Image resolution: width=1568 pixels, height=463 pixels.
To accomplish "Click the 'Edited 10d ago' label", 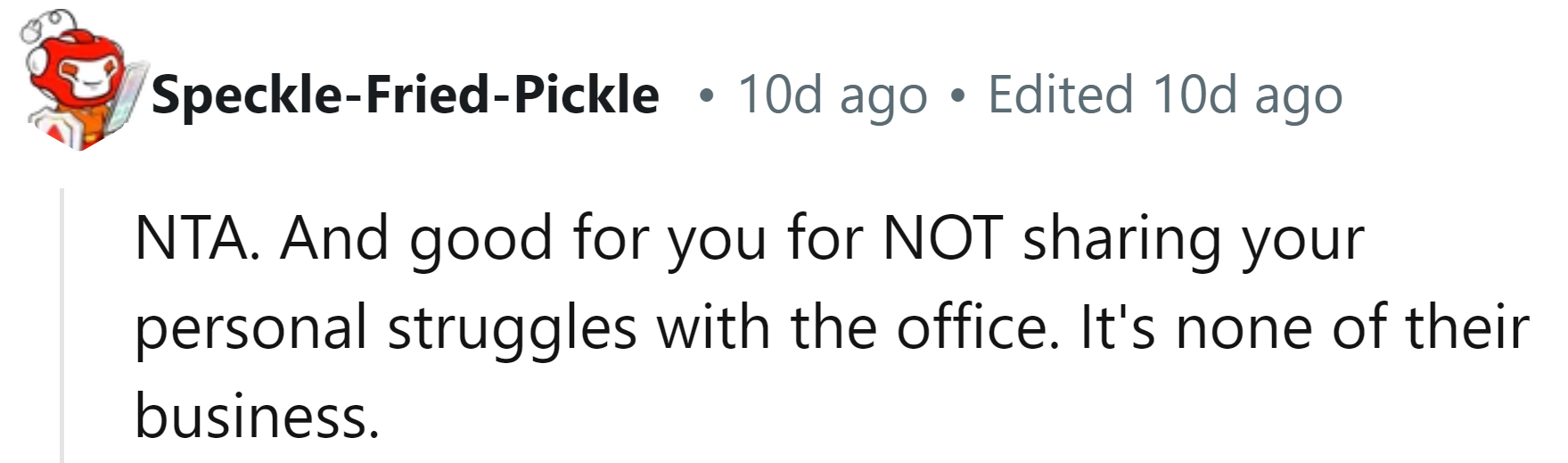I will coord(1164,95).
